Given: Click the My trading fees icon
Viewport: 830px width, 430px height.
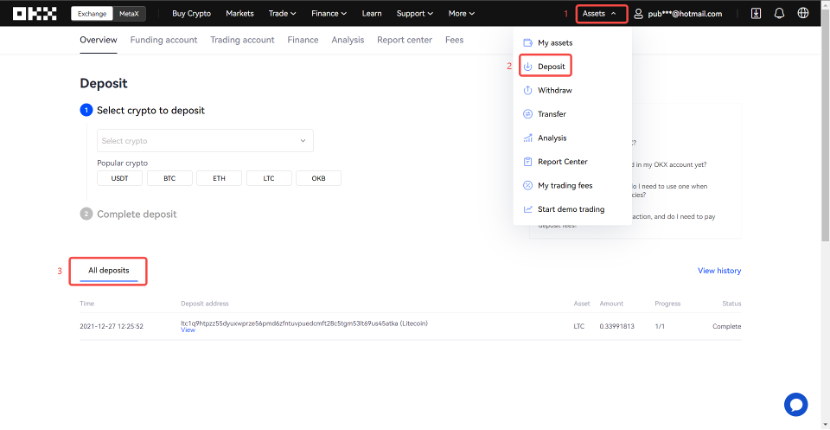Looking at the screenshot, I should (527, 186).
